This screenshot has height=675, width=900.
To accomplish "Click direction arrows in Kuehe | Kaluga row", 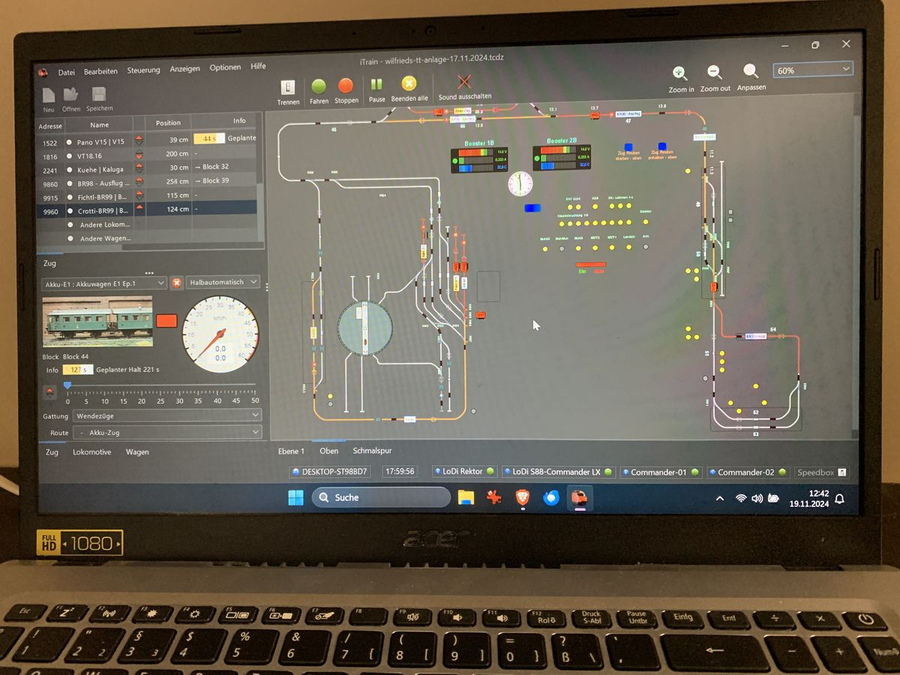I will pyautogui.click(x=139, y=168).
